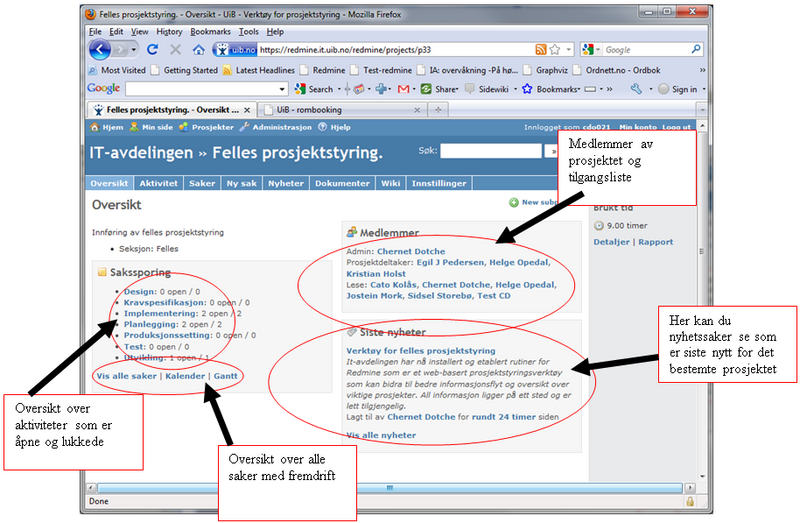Viewport: 800px width, 523px height.
Task: Open the Tools menu
Action: click(248, 32)
